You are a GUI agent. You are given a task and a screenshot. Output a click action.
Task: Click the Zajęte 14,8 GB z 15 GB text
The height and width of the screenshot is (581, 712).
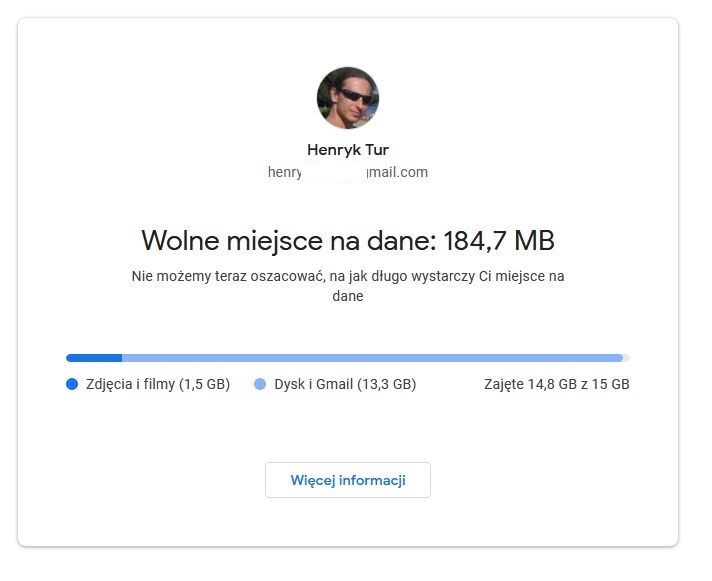tap(557, 384)
